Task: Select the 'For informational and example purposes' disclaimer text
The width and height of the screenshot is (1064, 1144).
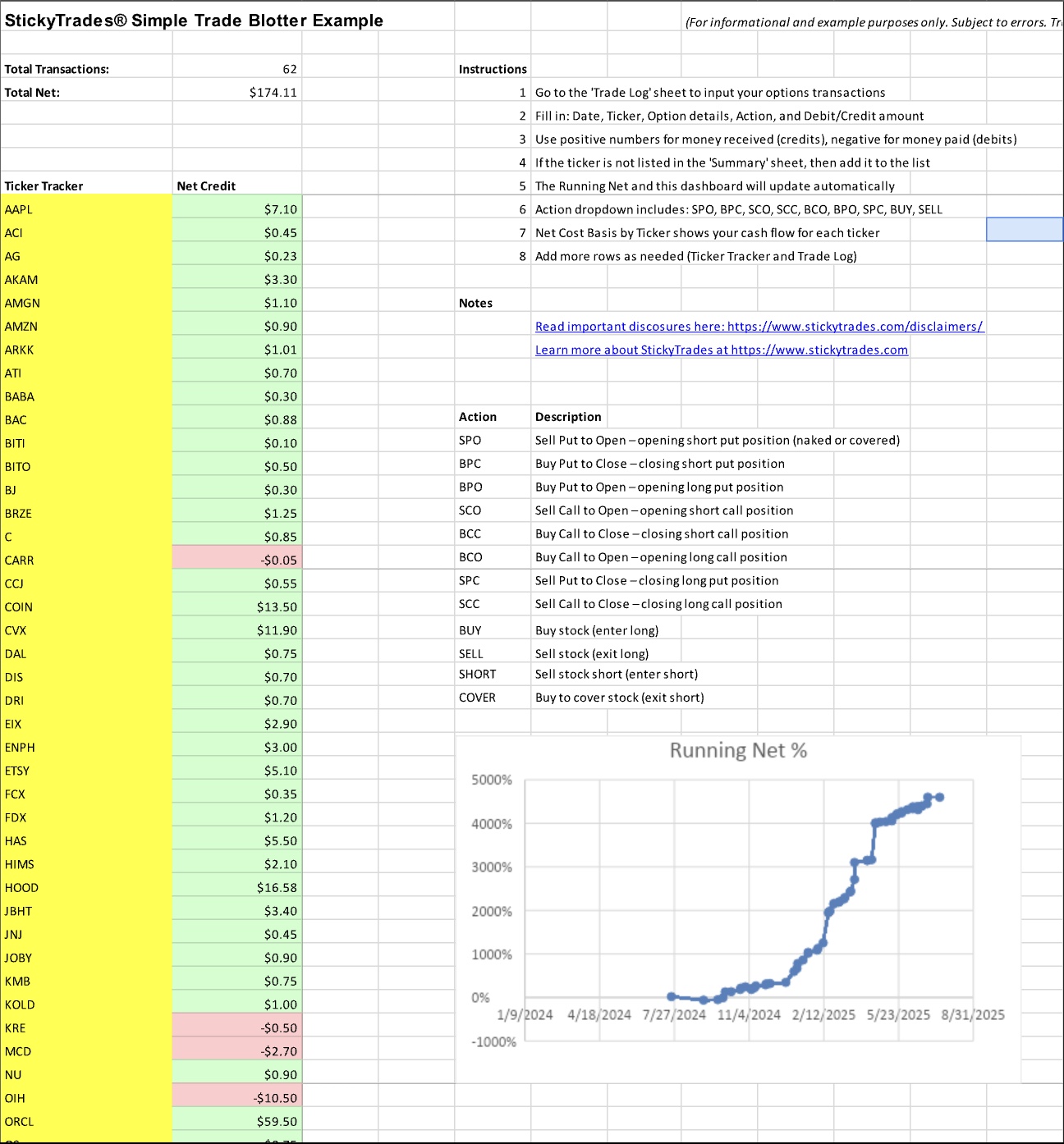Action: [x=874, y=22]
